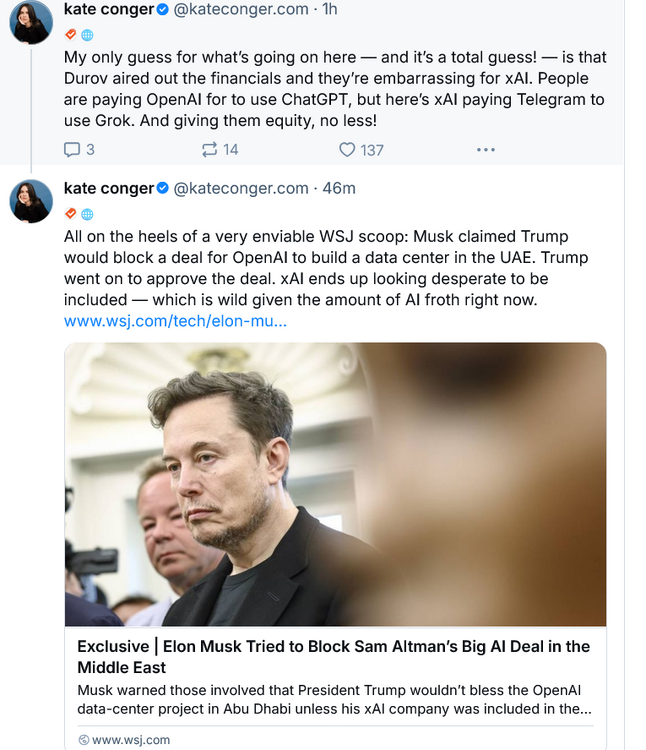Like the post with 137 likes

[x=347, y=149]
